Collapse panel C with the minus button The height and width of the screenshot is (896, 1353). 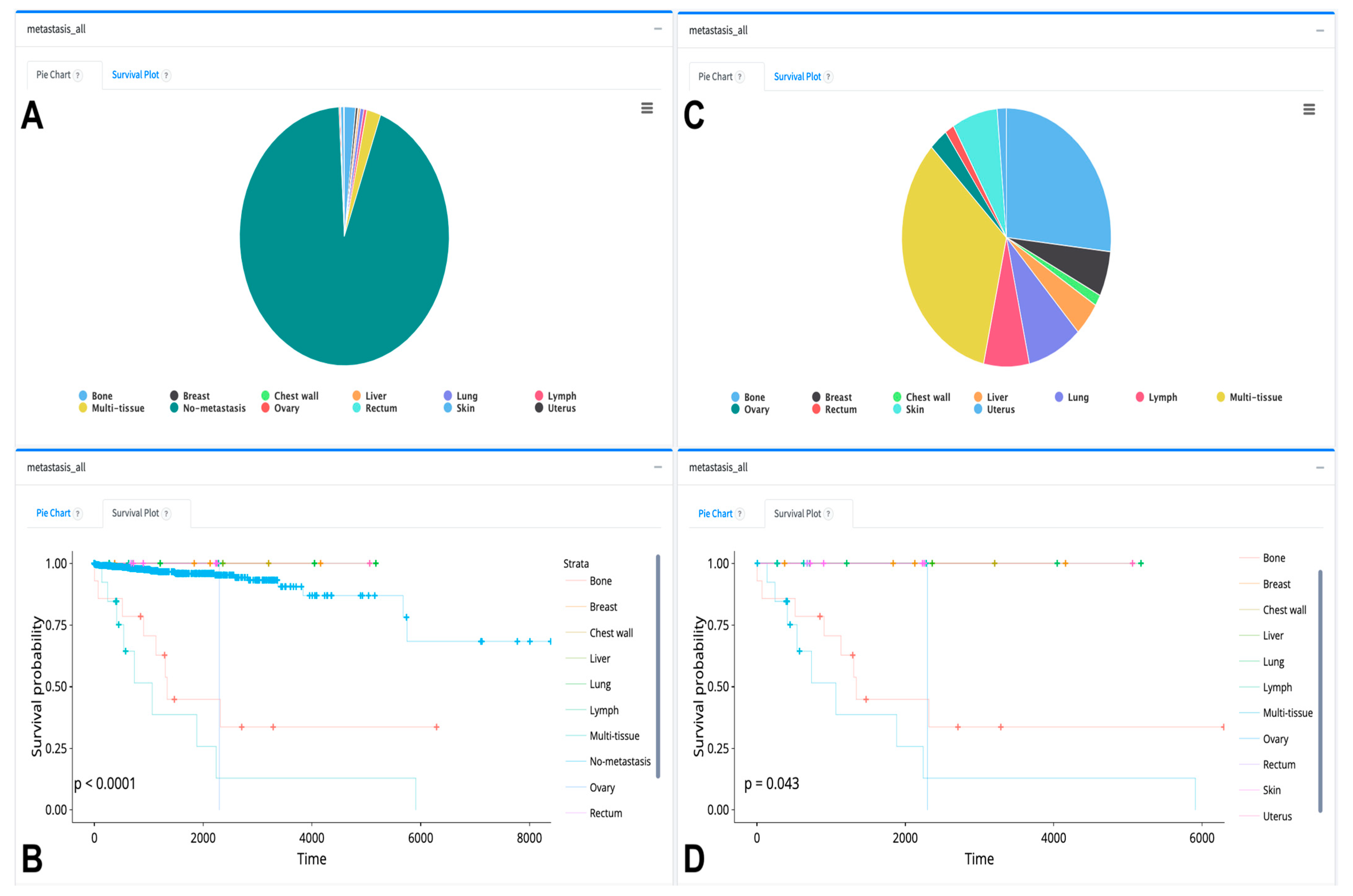1320,30
